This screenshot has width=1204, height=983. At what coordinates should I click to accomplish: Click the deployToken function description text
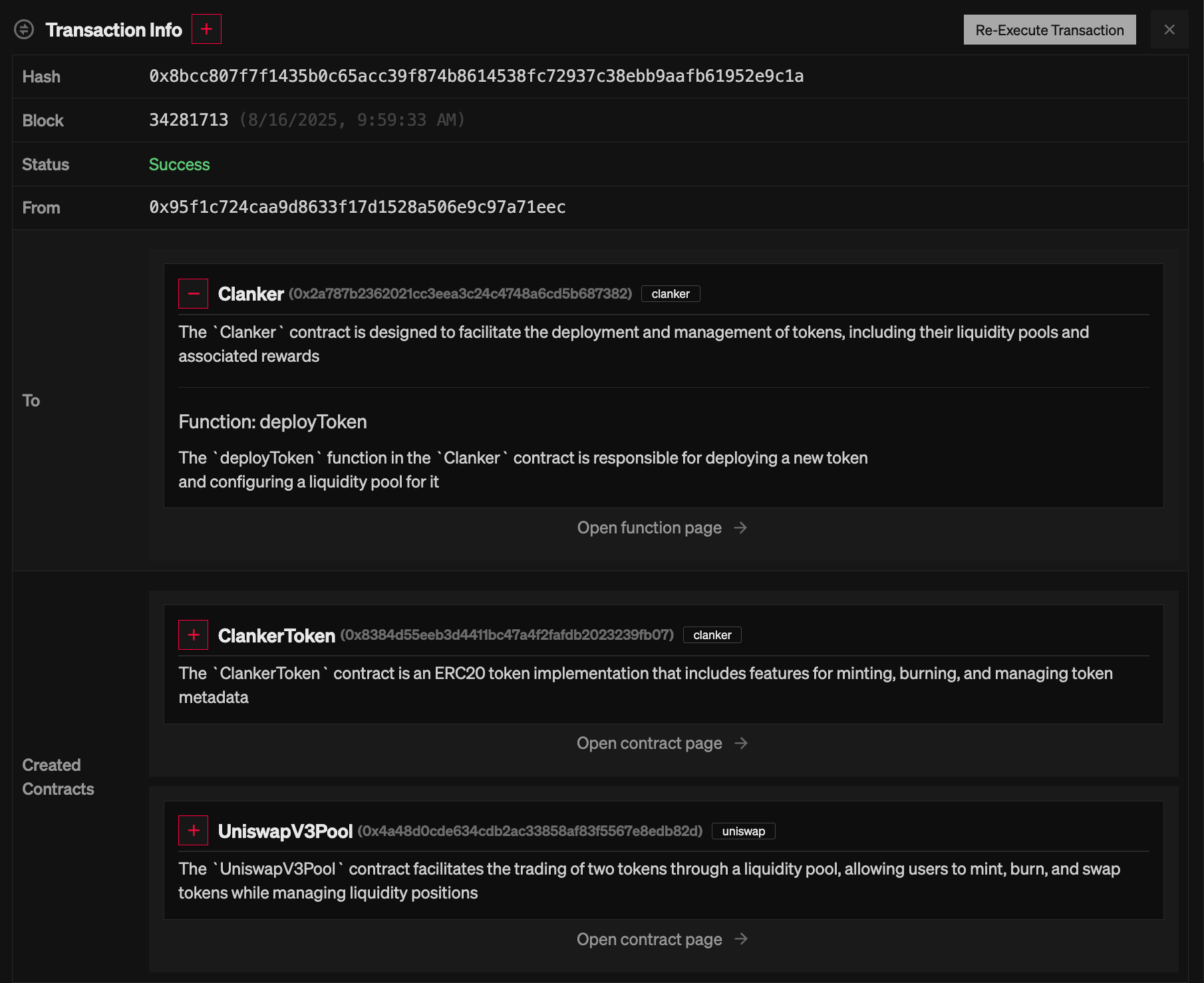pyautogui.click(x=523, y=470)
